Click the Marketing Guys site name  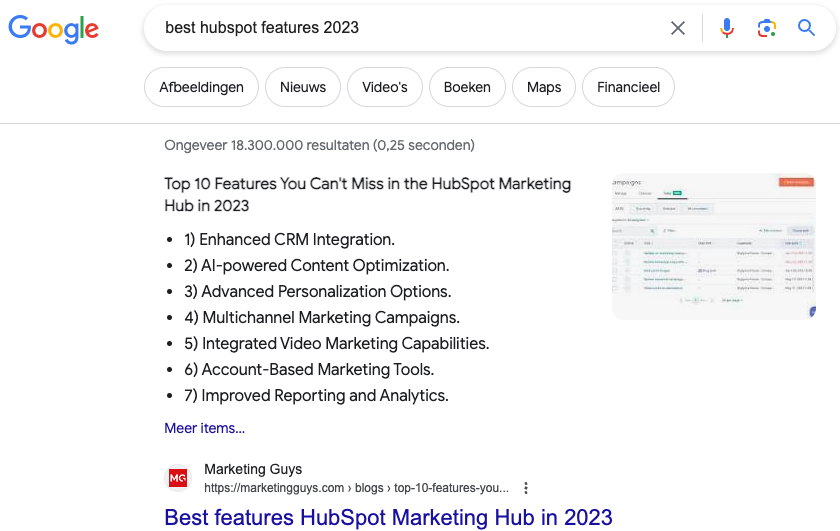pos(253,469)
